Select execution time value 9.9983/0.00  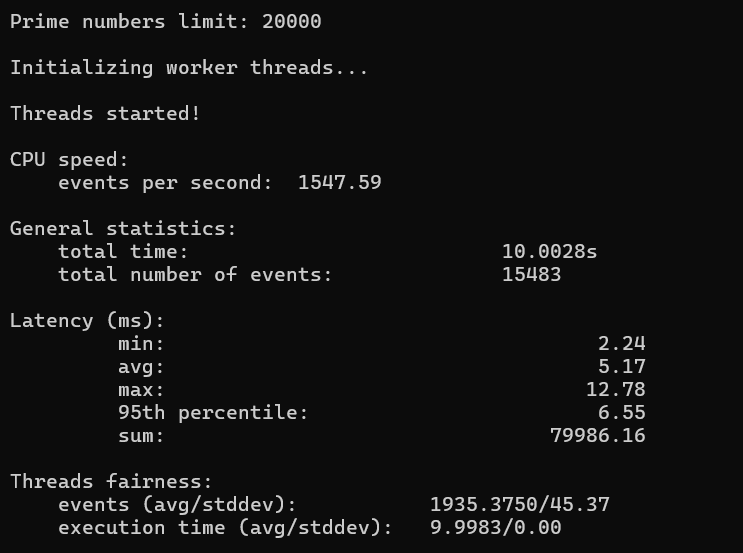click(x=496, y=528)
